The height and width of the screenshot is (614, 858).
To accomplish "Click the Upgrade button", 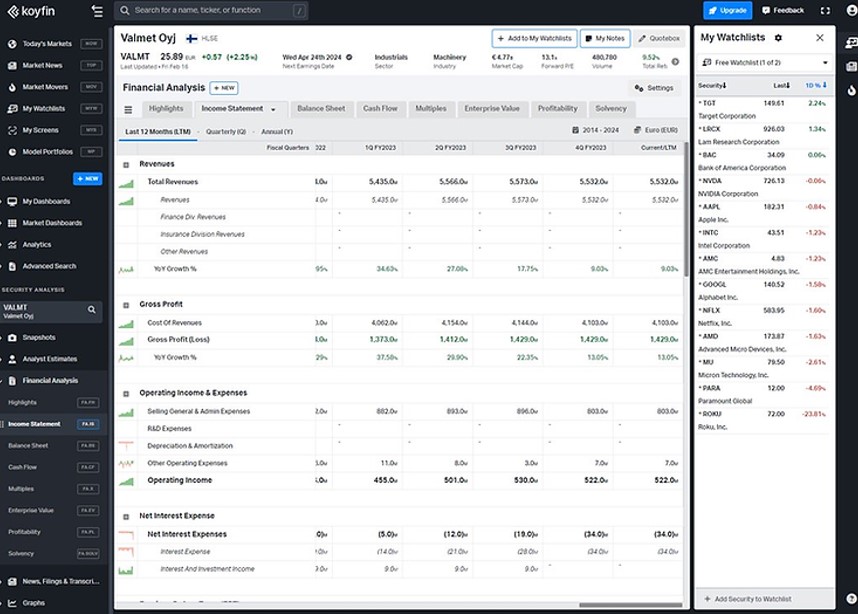I will pyautogui.click(x=727, y=10).
